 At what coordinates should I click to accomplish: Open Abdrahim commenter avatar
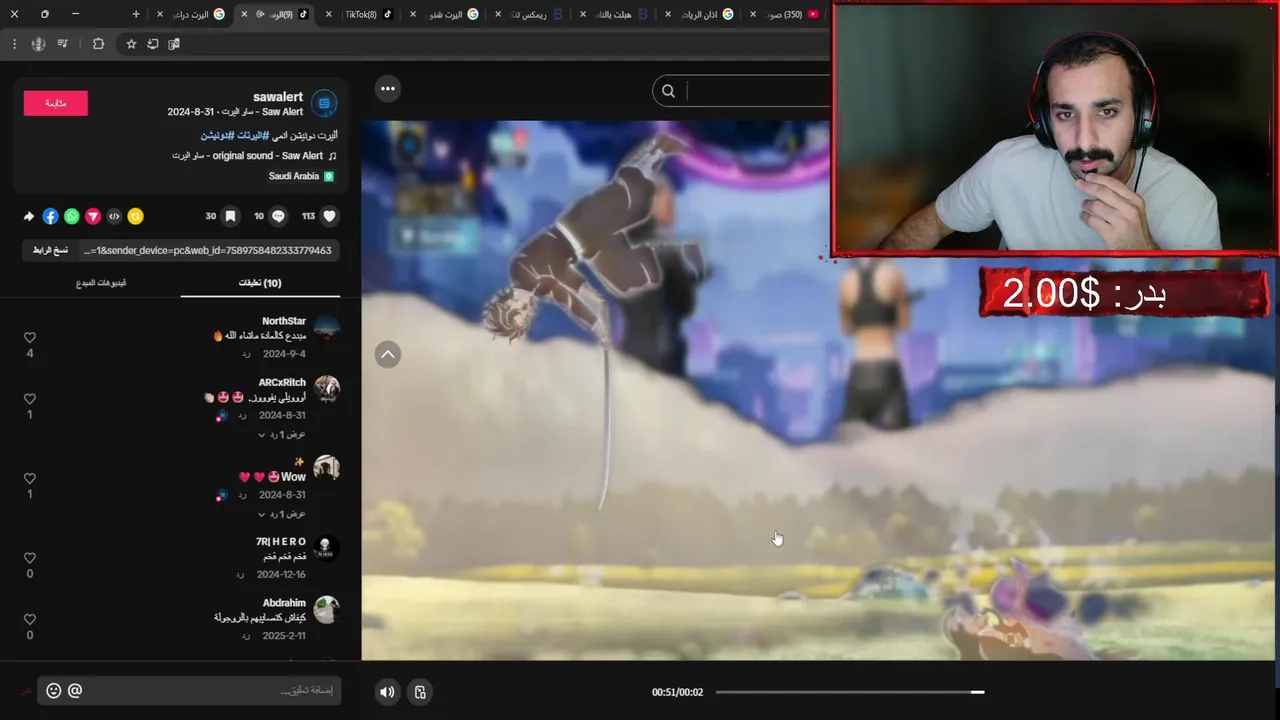pos(326,609)
